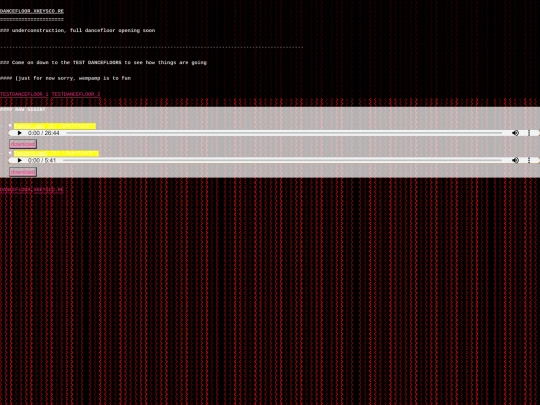Click the top page title heading
The height and width of the screenshot is (405, 540).
coord(32,11)
